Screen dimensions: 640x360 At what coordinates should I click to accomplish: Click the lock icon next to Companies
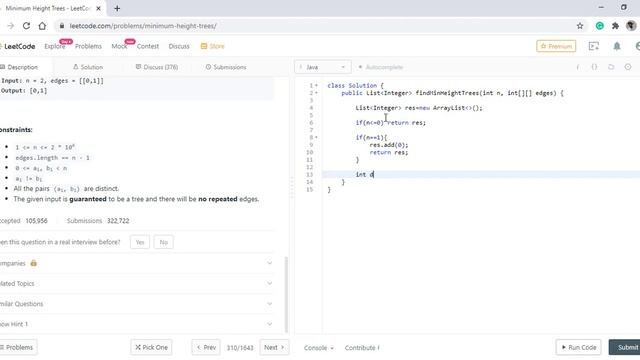(33, 263)
